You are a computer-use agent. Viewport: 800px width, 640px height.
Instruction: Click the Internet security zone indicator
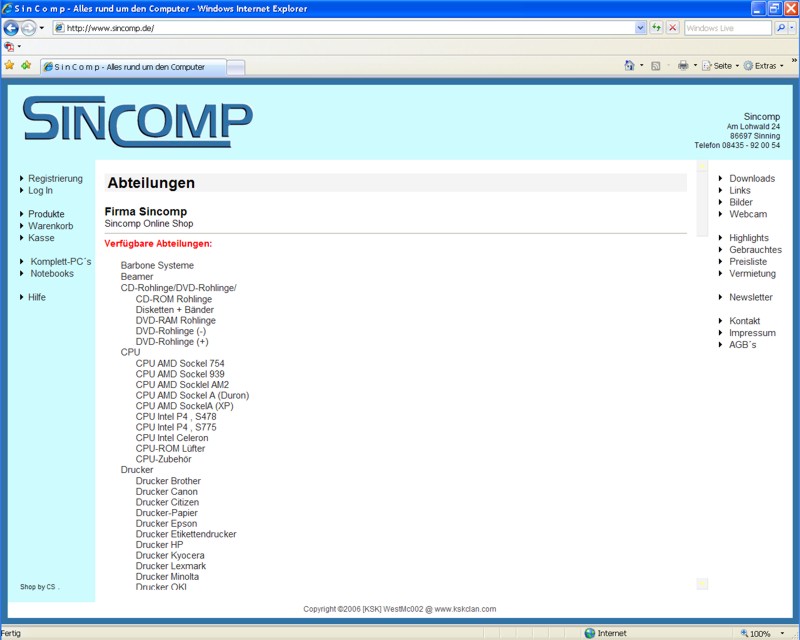[x=606, y=633]
